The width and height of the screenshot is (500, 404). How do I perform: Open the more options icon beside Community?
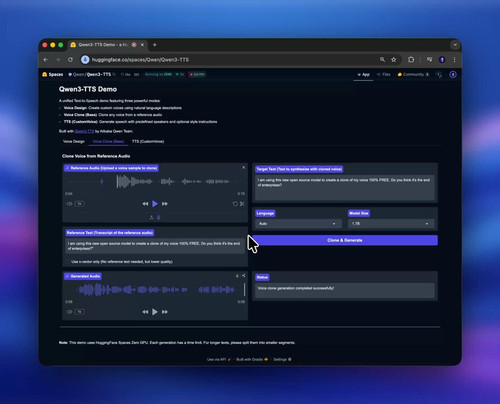click(x=439, y=75)
